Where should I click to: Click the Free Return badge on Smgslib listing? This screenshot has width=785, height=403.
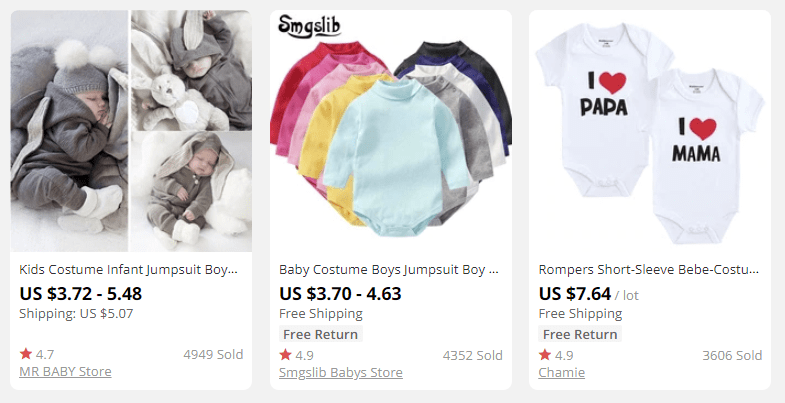(320, 334)
